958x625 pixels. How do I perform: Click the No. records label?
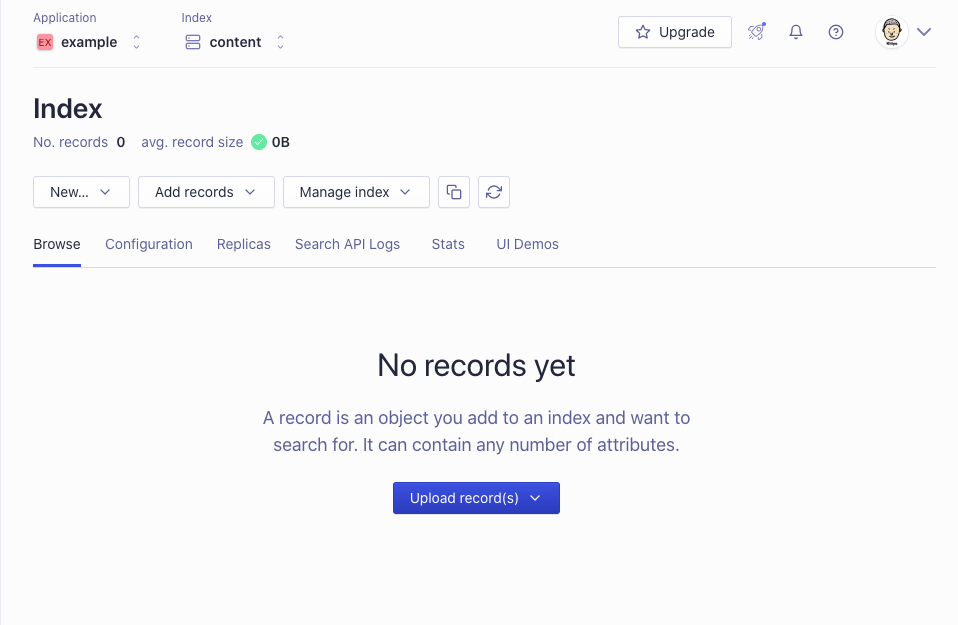pyautogui.click(x=70, y=142)
